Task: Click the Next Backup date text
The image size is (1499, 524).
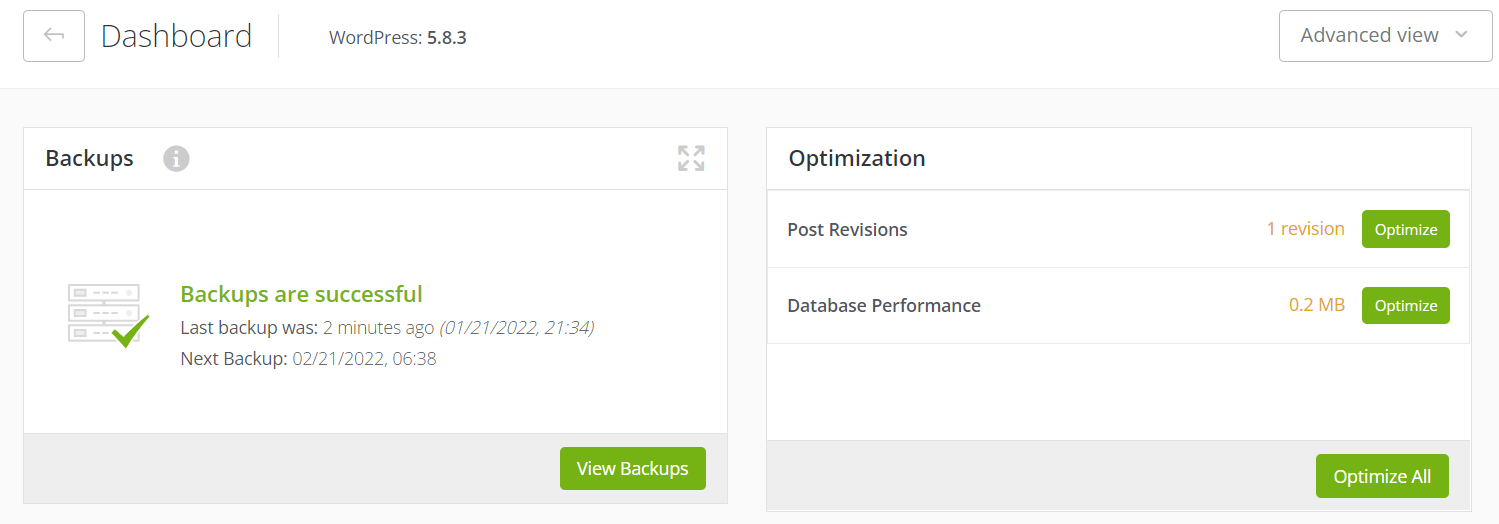Action: tap(364, 358)
